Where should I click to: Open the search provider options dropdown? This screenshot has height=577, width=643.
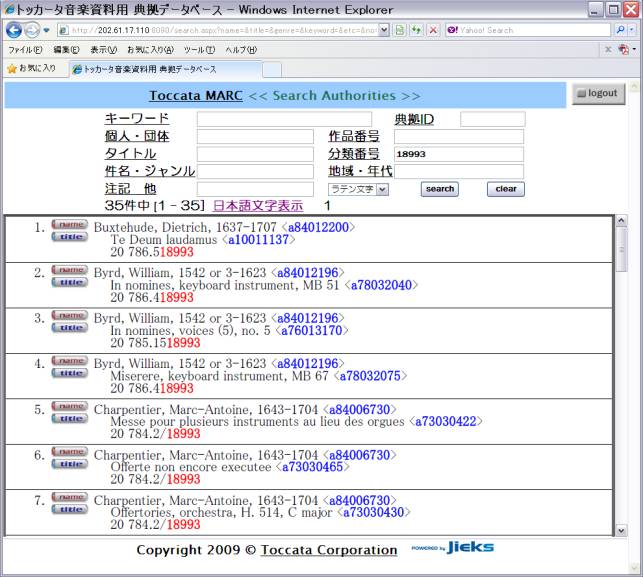pos(632,30)
